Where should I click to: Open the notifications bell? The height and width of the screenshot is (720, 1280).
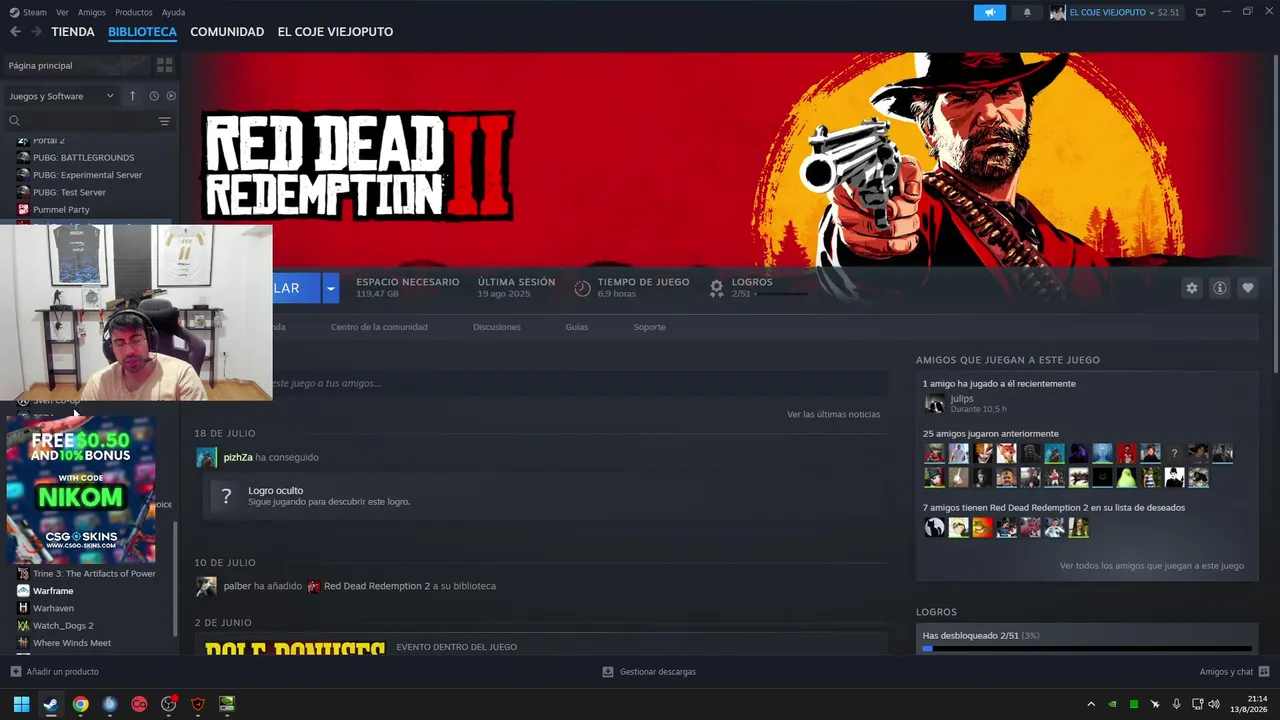1027,12
